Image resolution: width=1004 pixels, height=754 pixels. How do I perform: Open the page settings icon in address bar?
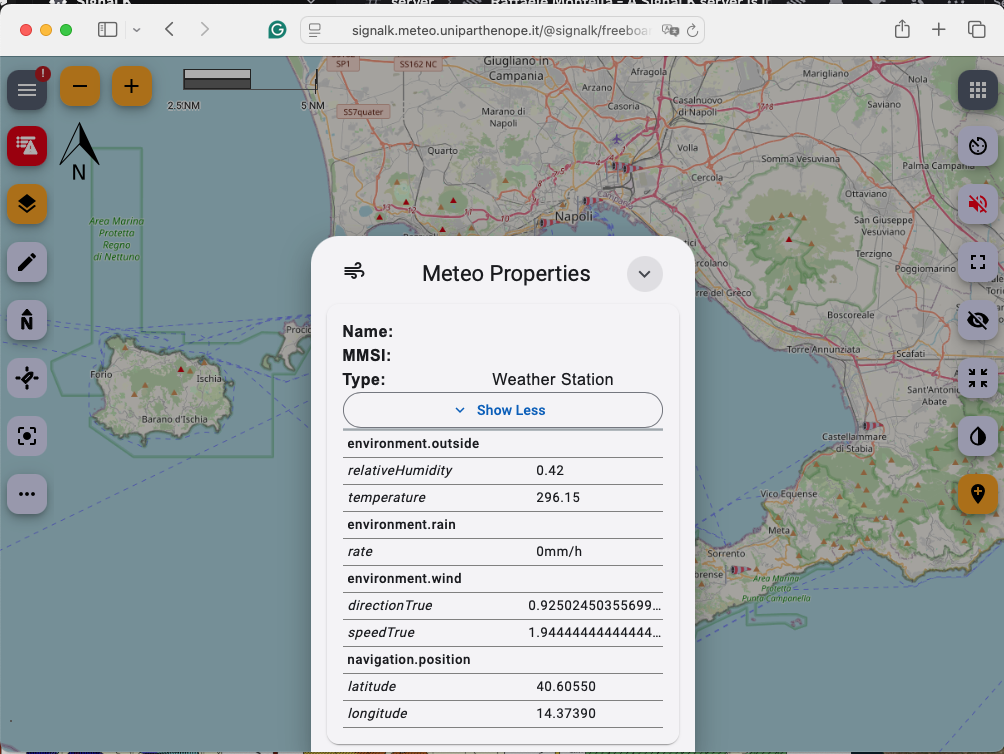[x=314, y=30]
